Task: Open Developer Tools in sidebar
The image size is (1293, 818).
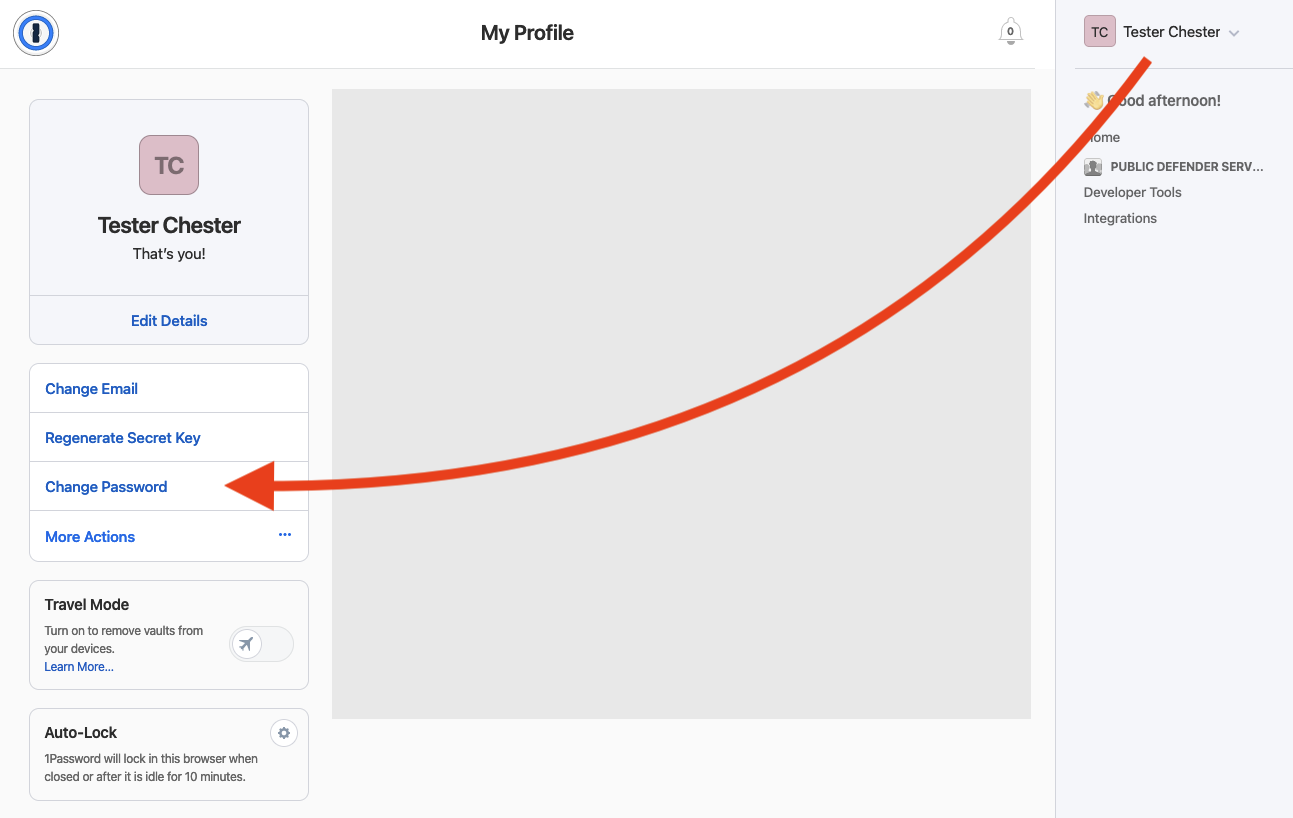Action: 1132,192
